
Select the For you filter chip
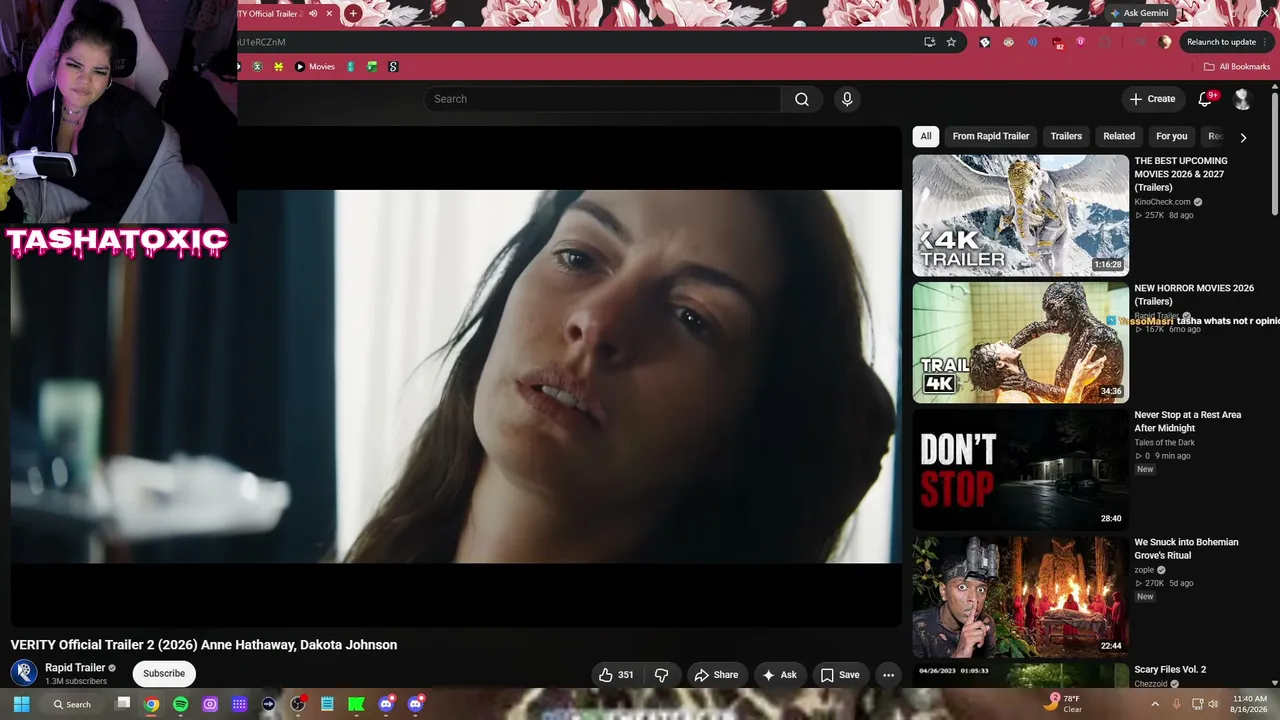1172,136
